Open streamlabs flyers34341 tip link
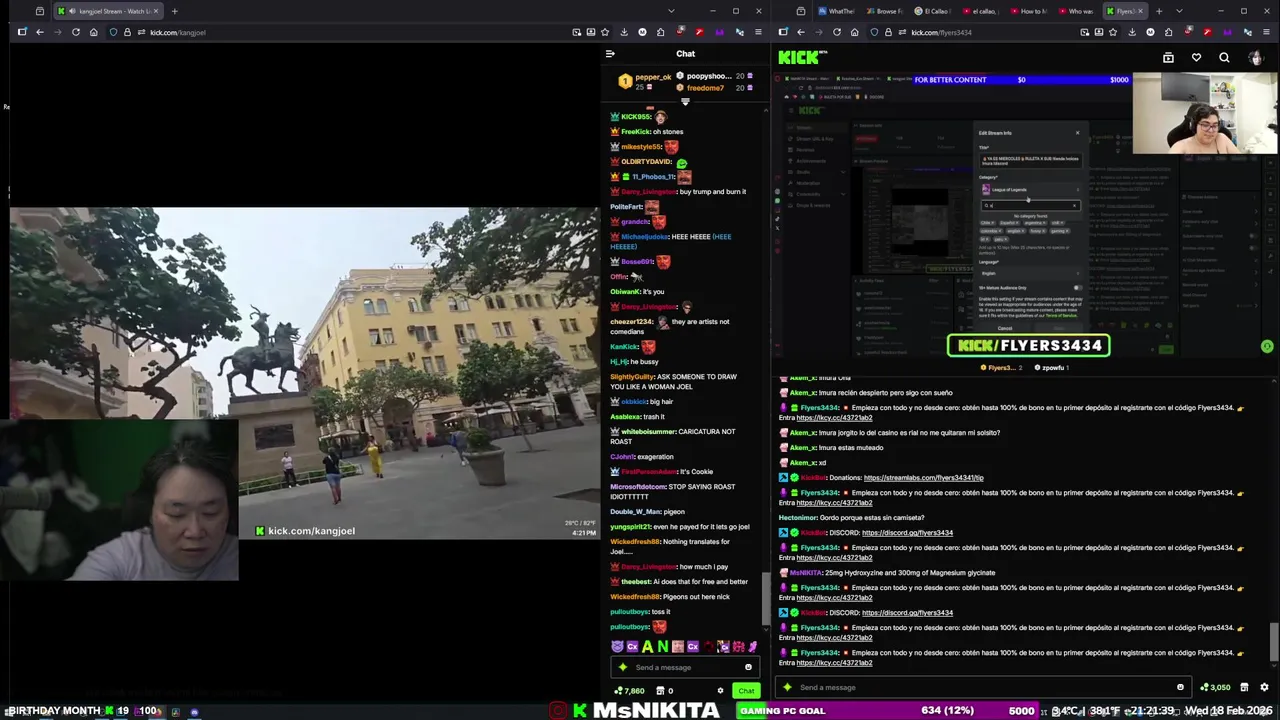The image size is (1280, 720). tap(923, 477)
